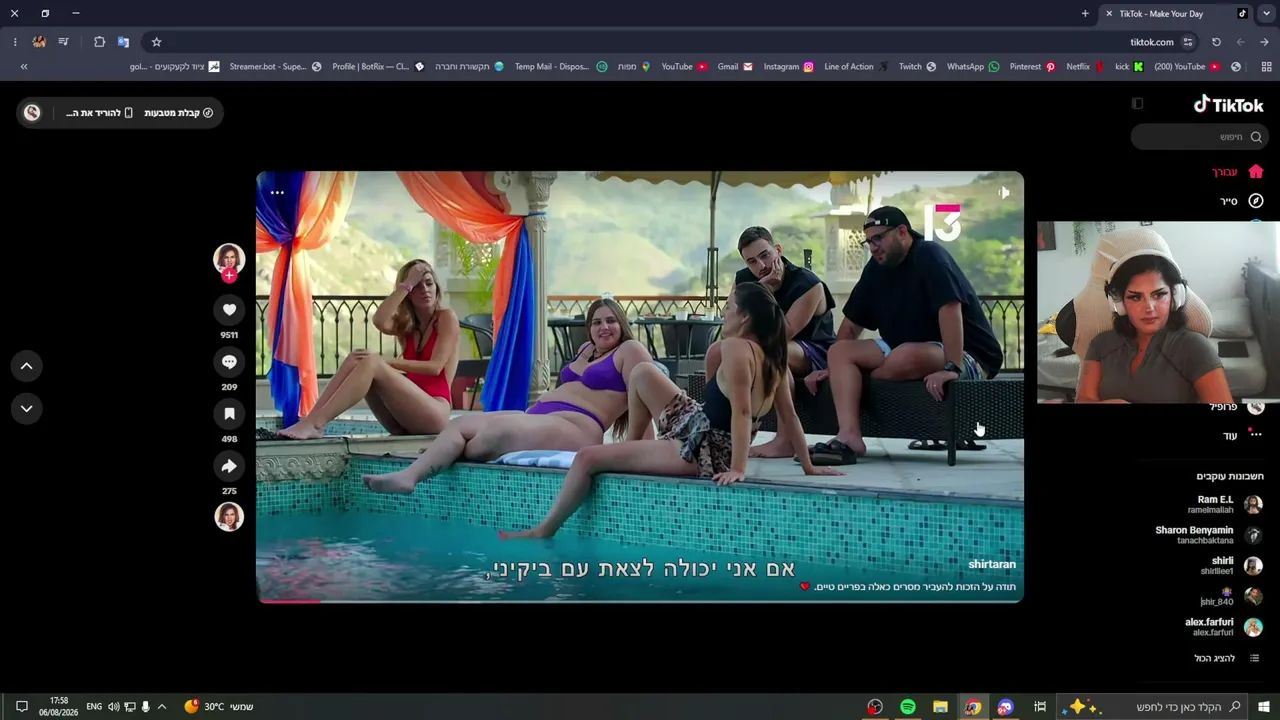Show hidden system tray icons
1280x720 pixels.
pos(162,707)
